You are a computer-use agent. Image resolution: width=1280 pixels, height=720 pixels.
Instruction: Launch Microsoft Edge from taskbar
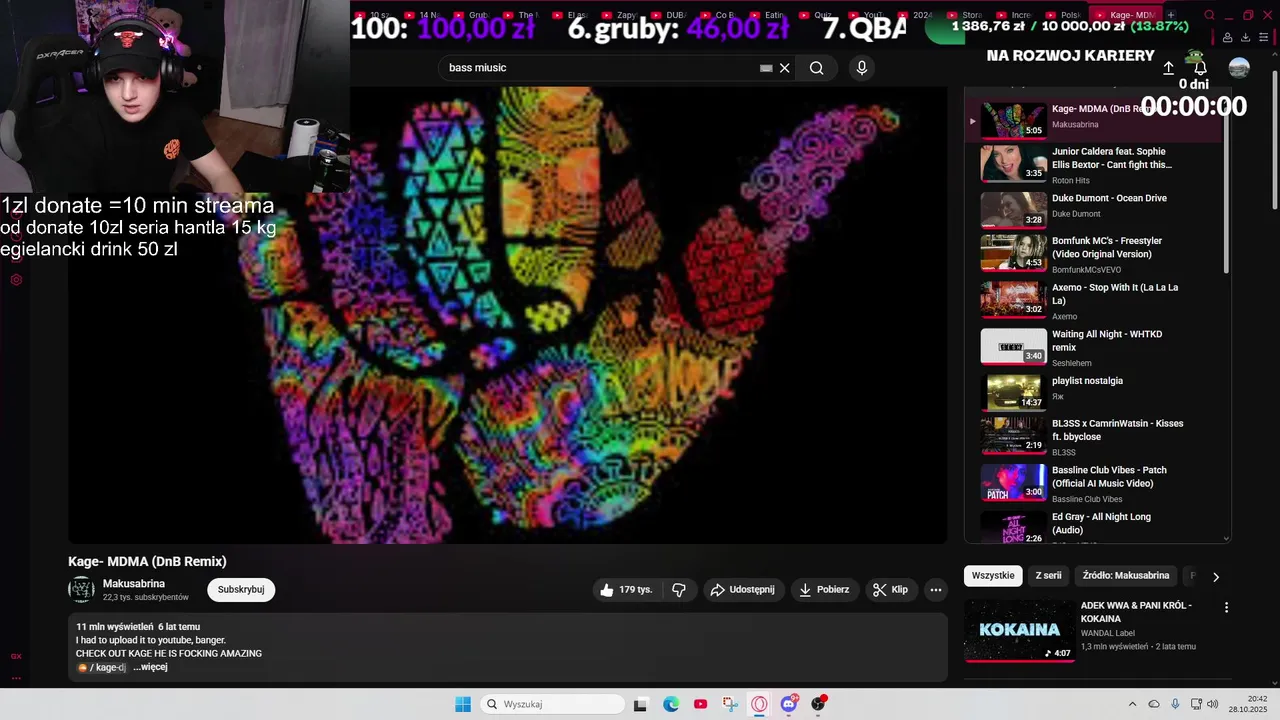(671, 704)
